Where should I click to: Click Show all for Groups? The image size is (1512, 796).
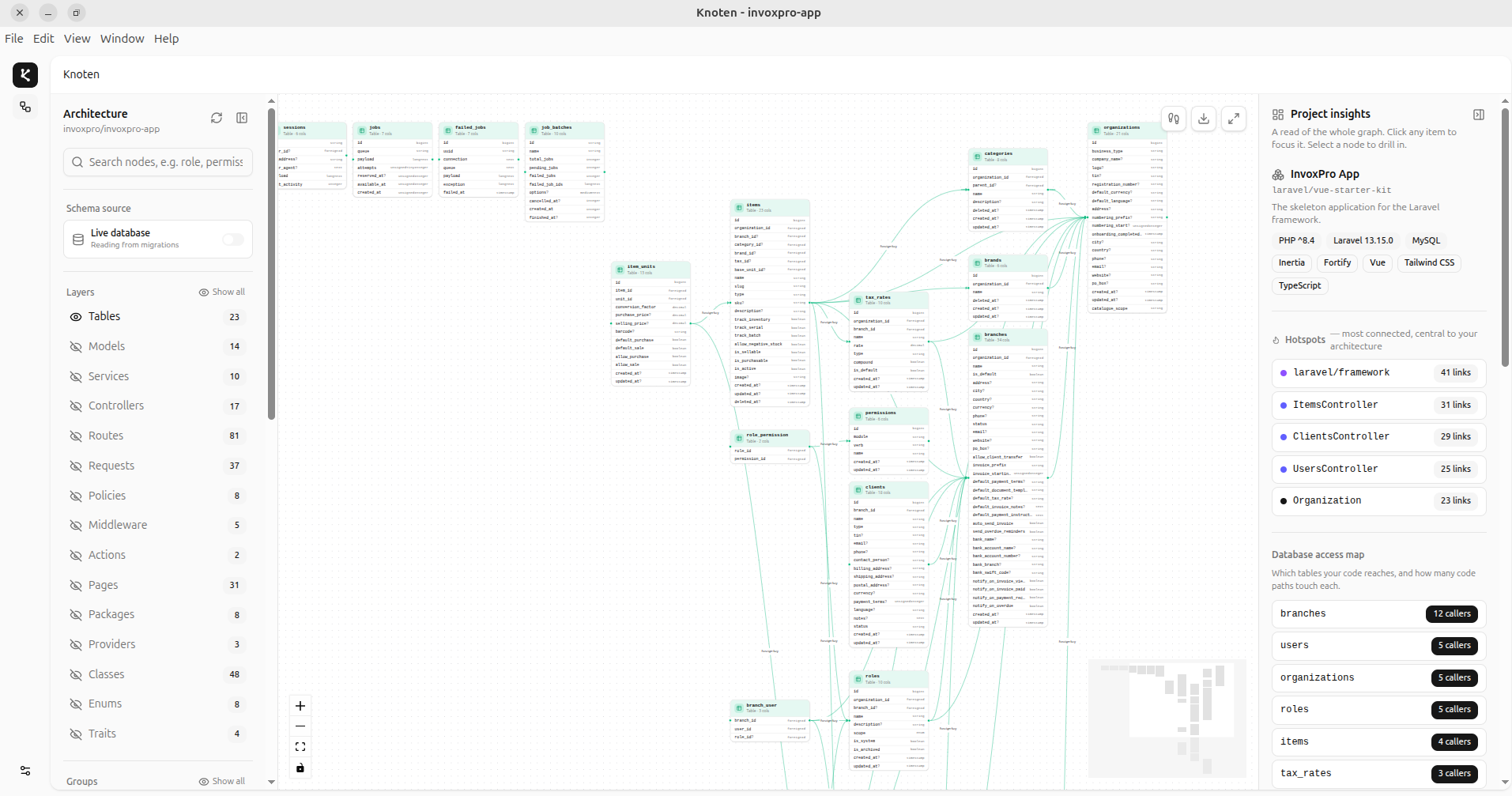222,782
